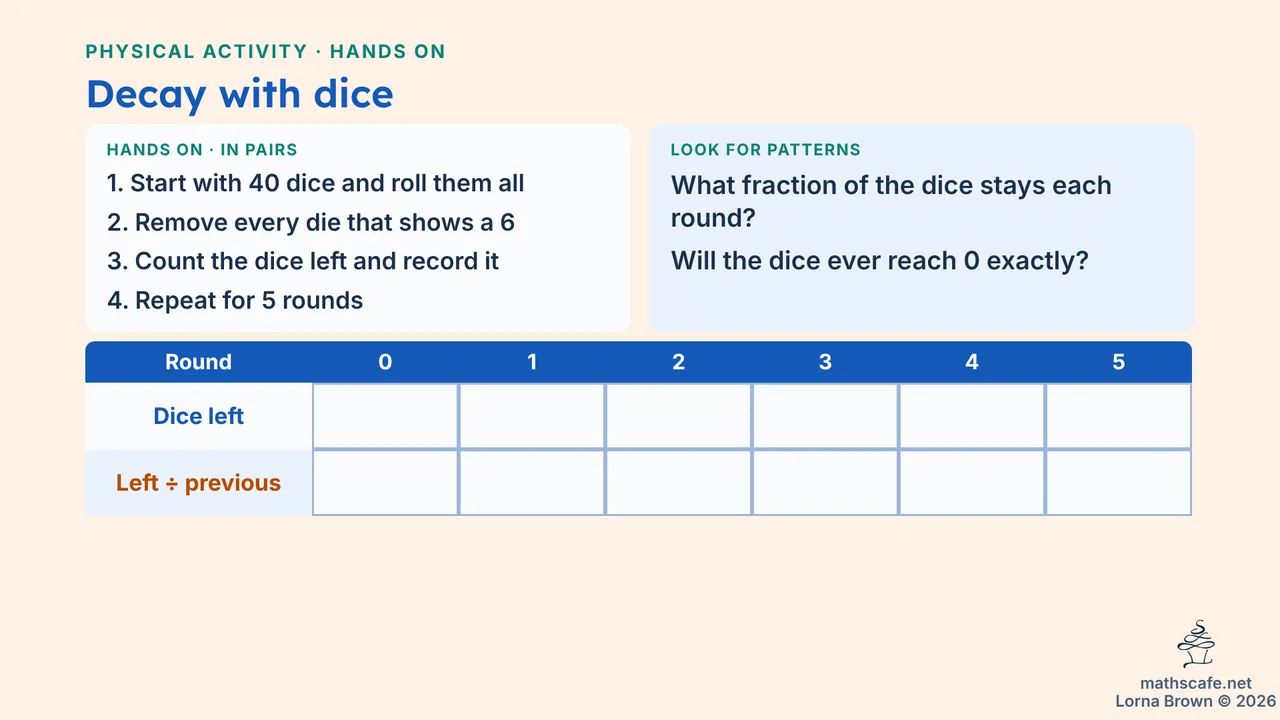
Task: Click the question about reaching 0 exactly
Action: (x=880, y=261)
